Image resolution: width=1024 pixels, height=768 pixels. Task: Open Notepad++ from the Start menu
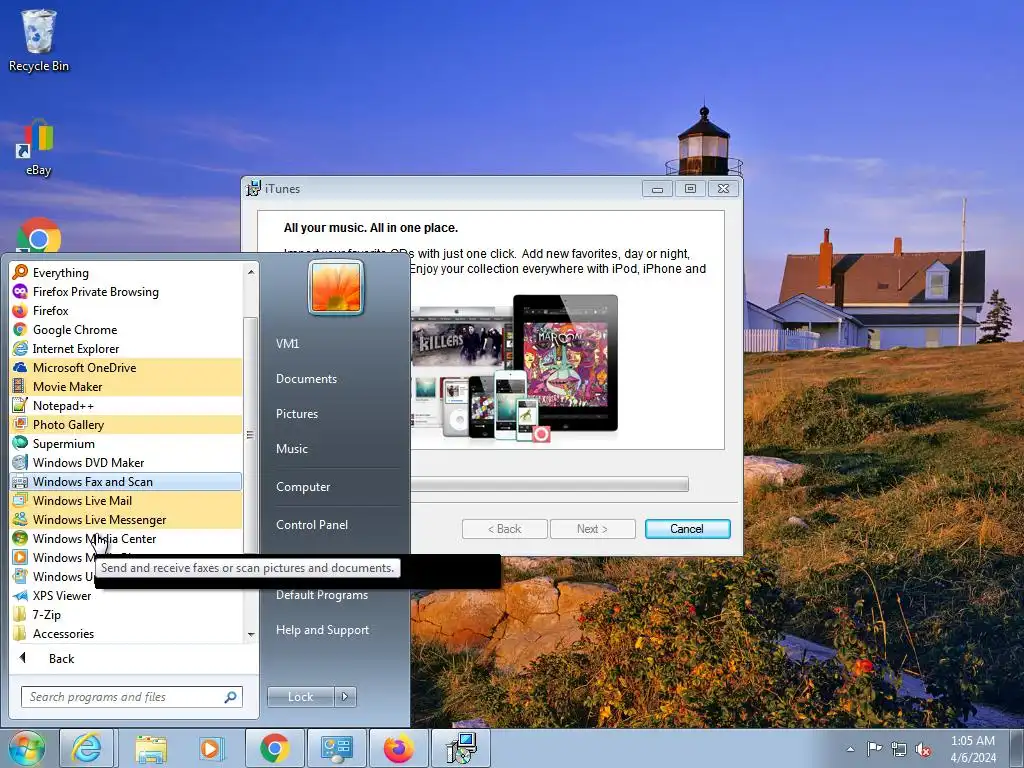coord(126,406)
